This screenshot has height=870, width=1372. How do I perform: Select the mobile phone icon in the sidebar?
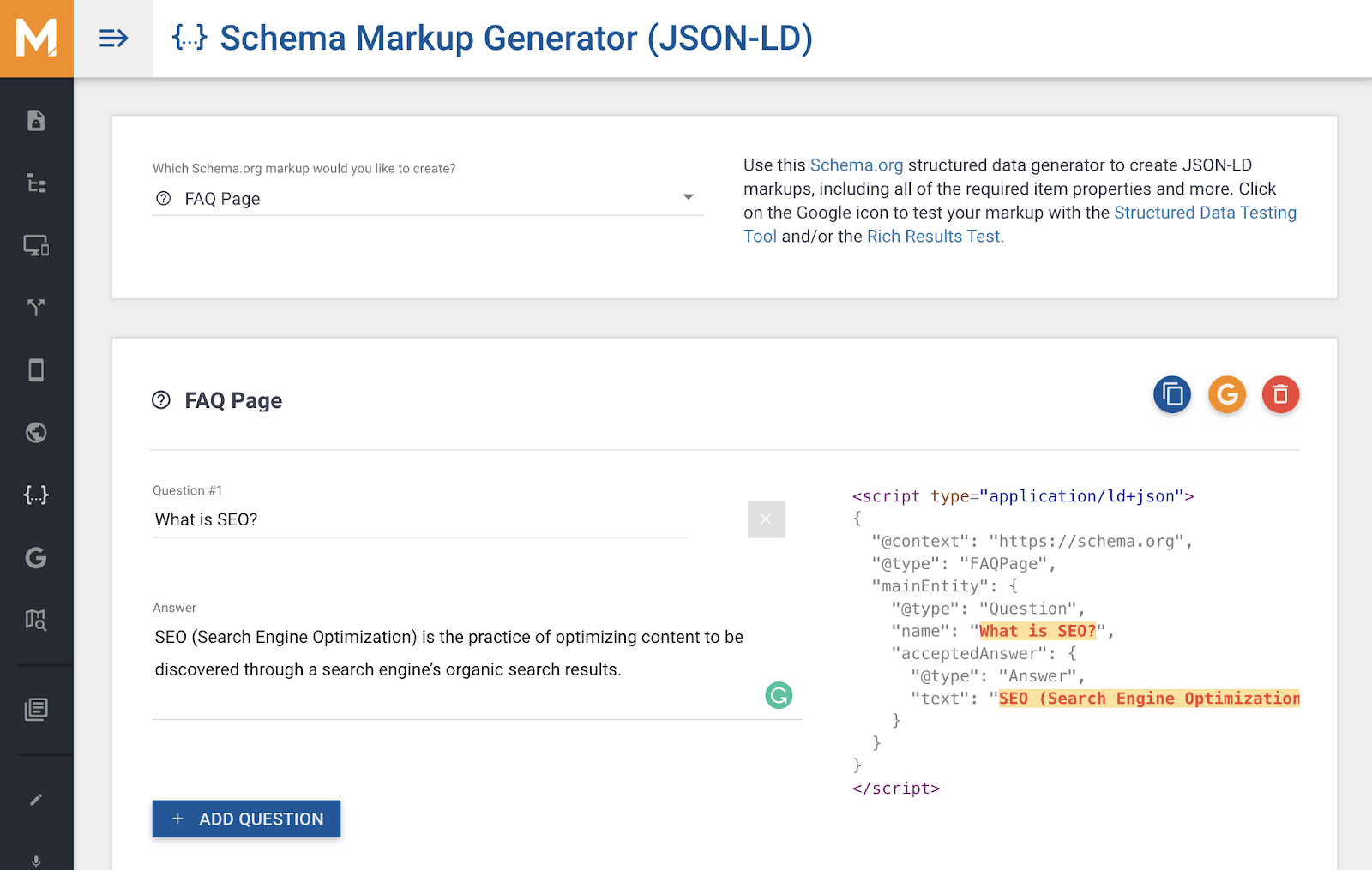[x=36, y=369]
